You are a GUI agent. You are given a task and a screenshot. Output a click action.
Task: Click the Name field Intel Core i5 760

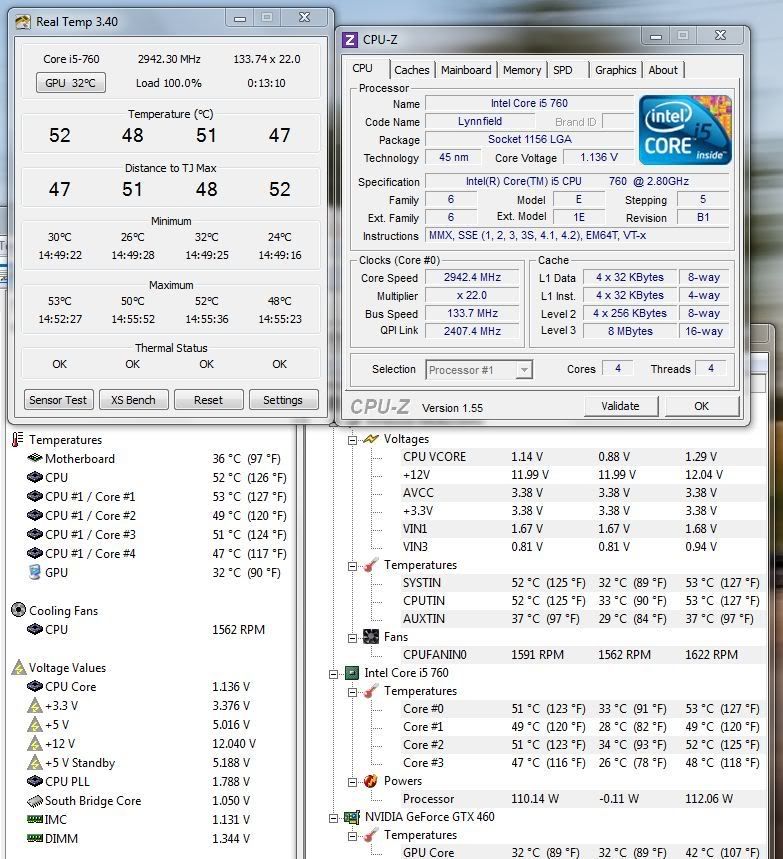[x=529, y=103]
